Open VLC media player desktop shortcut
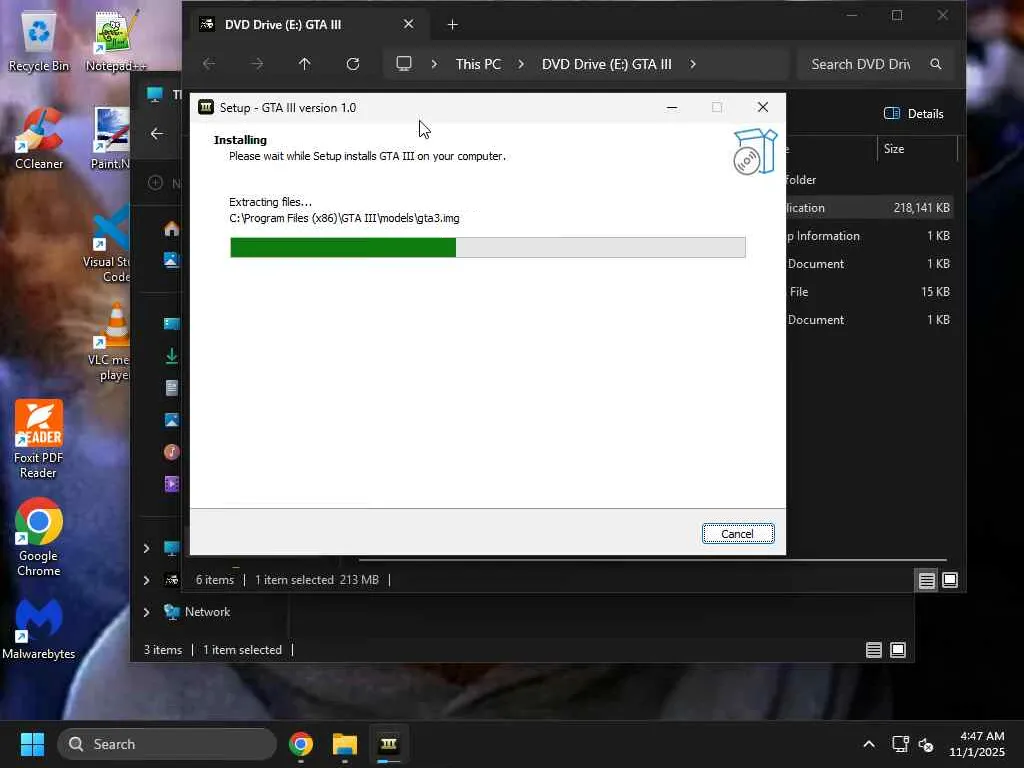 click(x=109, y=342)
